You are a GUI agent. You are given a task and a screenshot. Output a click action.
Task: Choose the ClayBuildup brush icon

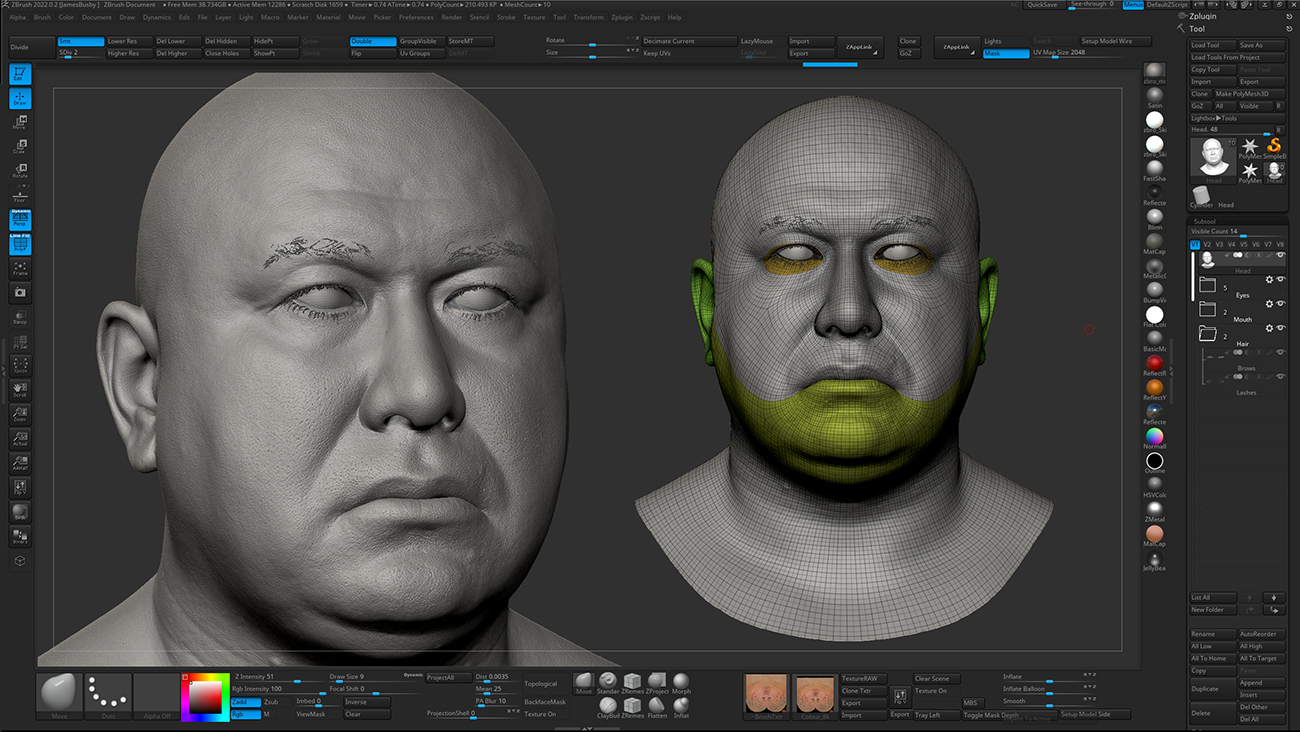click(608, 708)
